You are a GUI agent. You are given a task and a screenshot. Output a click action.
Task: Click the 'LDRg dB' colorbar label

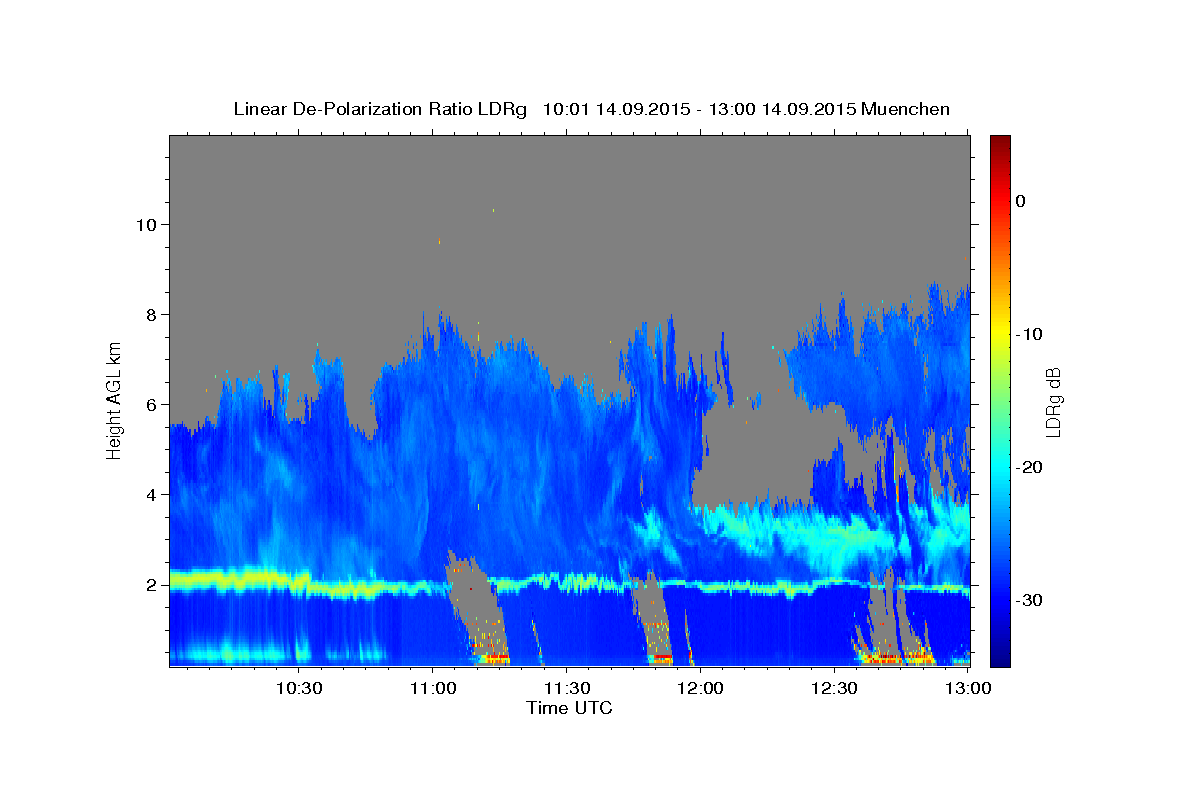click(1052, 402)
